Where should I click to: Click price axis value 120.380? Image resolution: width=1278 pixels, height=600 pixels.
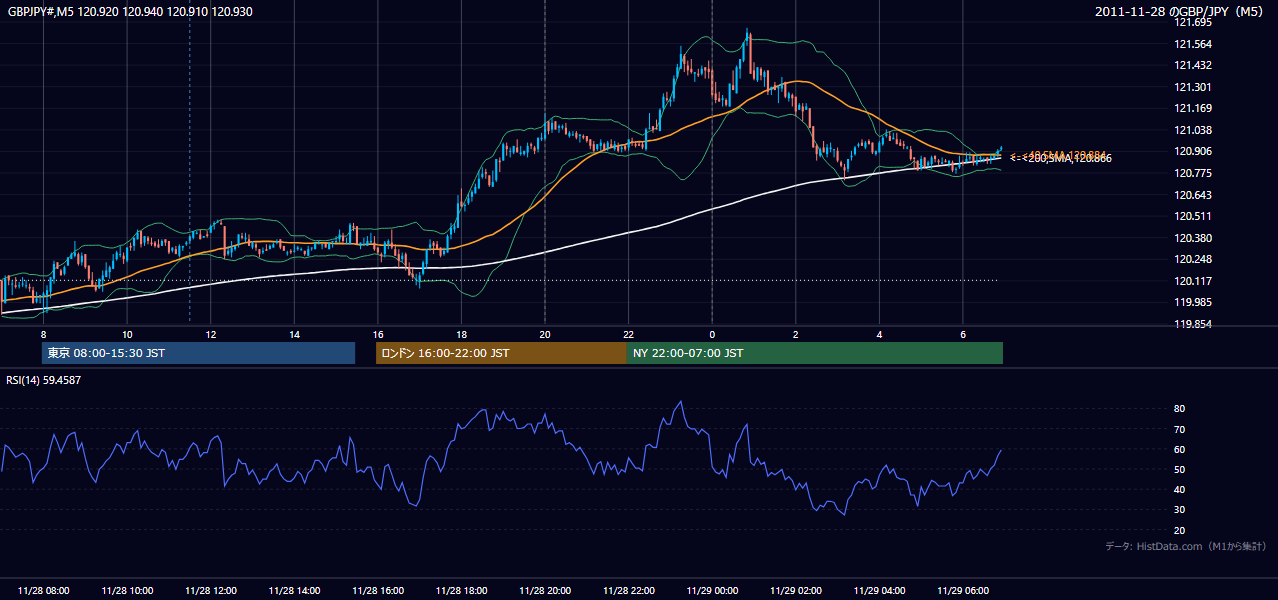point(1193,238)
